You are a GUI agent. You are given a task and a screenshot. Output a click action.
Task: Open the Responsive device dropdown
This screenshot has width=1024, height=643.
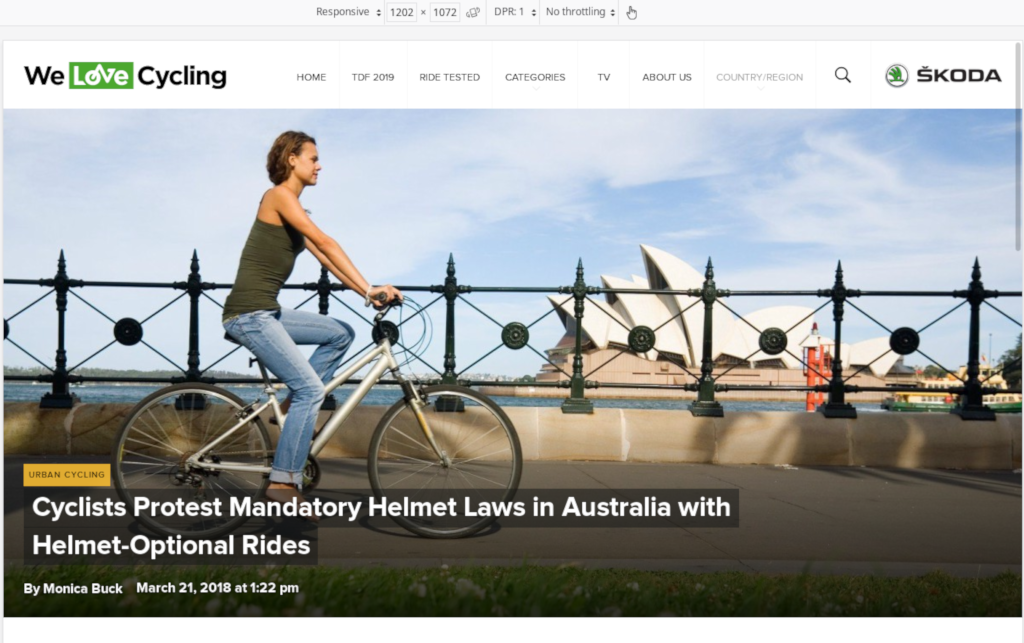(348, 12)
